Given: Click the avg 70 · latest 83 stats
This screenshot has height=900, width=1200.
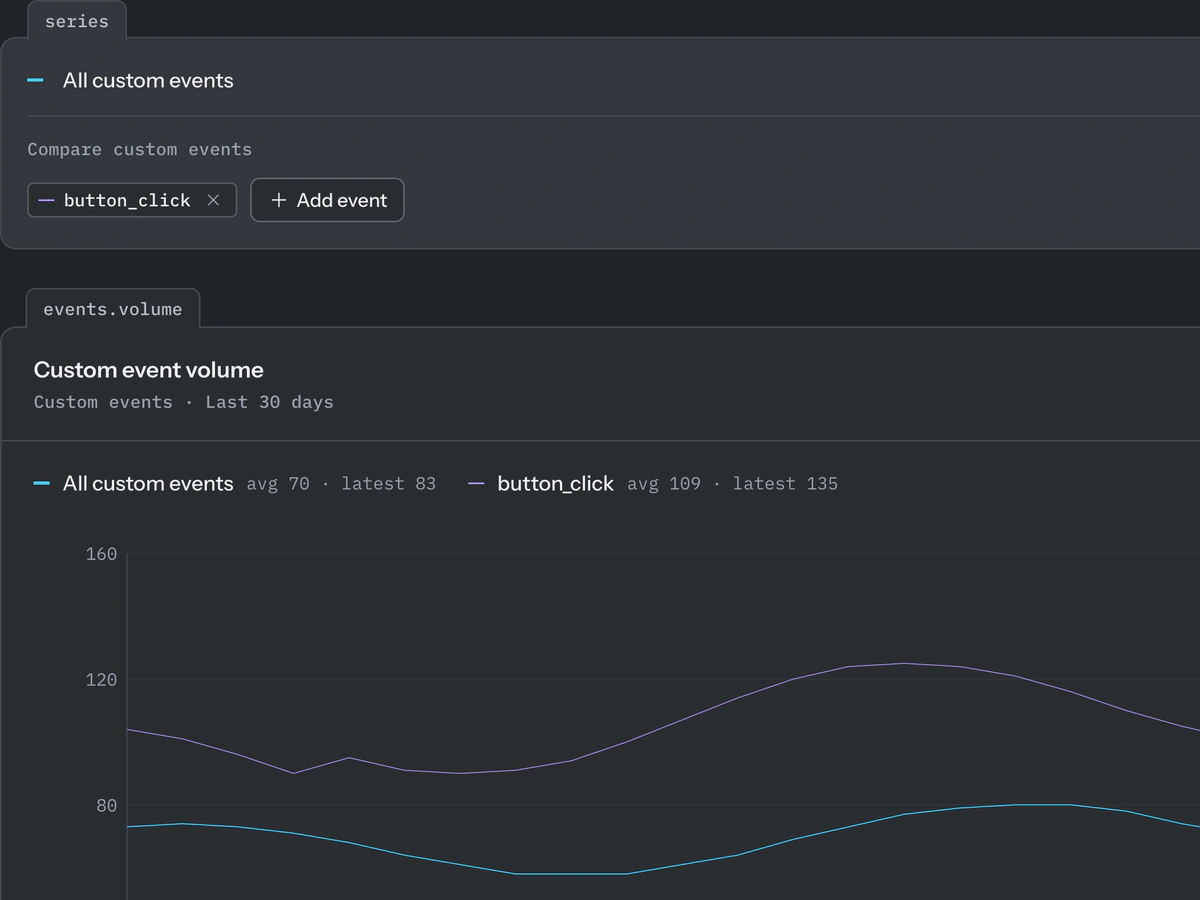Looking at the screenshot, I should (x=341, y=484).
